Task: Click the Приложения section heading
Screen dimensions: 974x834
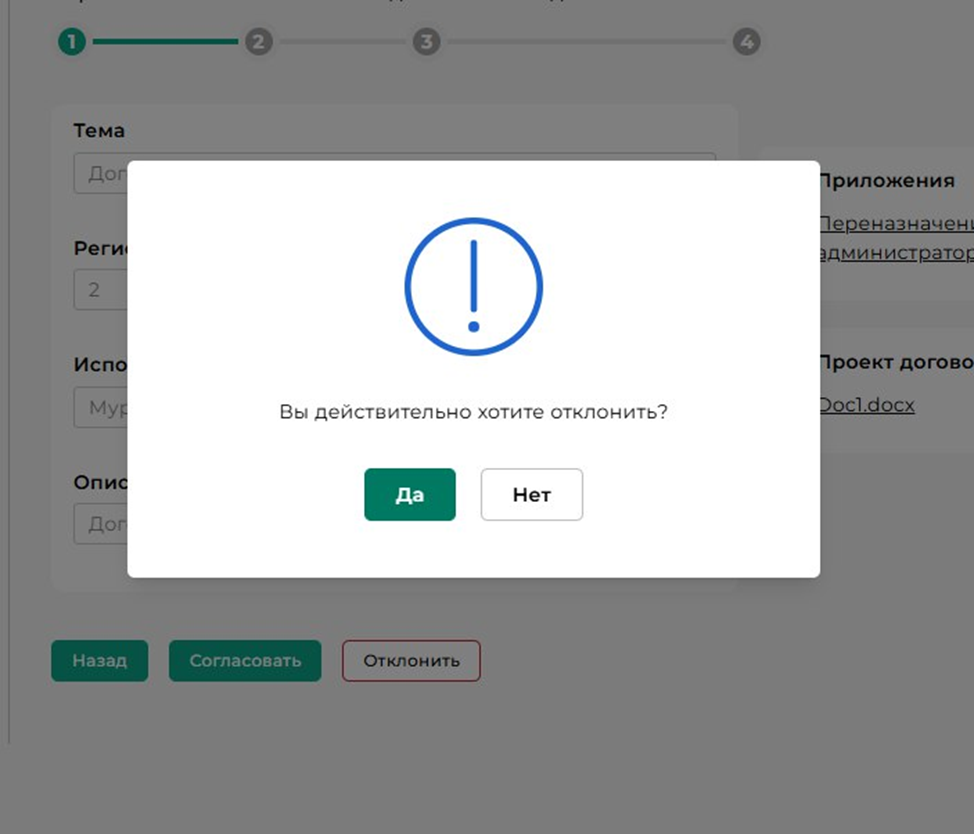Action: pyautogui.click(x=886, y=181)
